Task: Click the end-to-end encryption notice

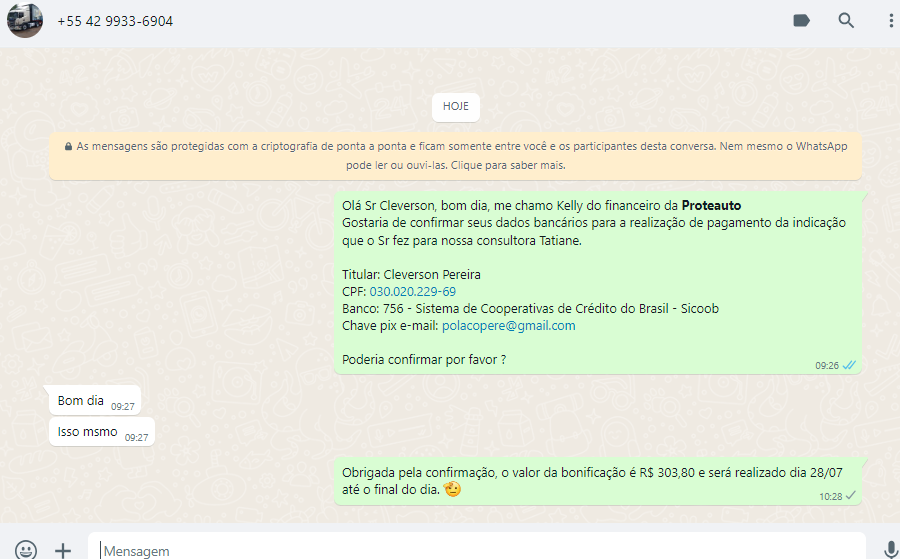Action: click(x=455, y=156)
